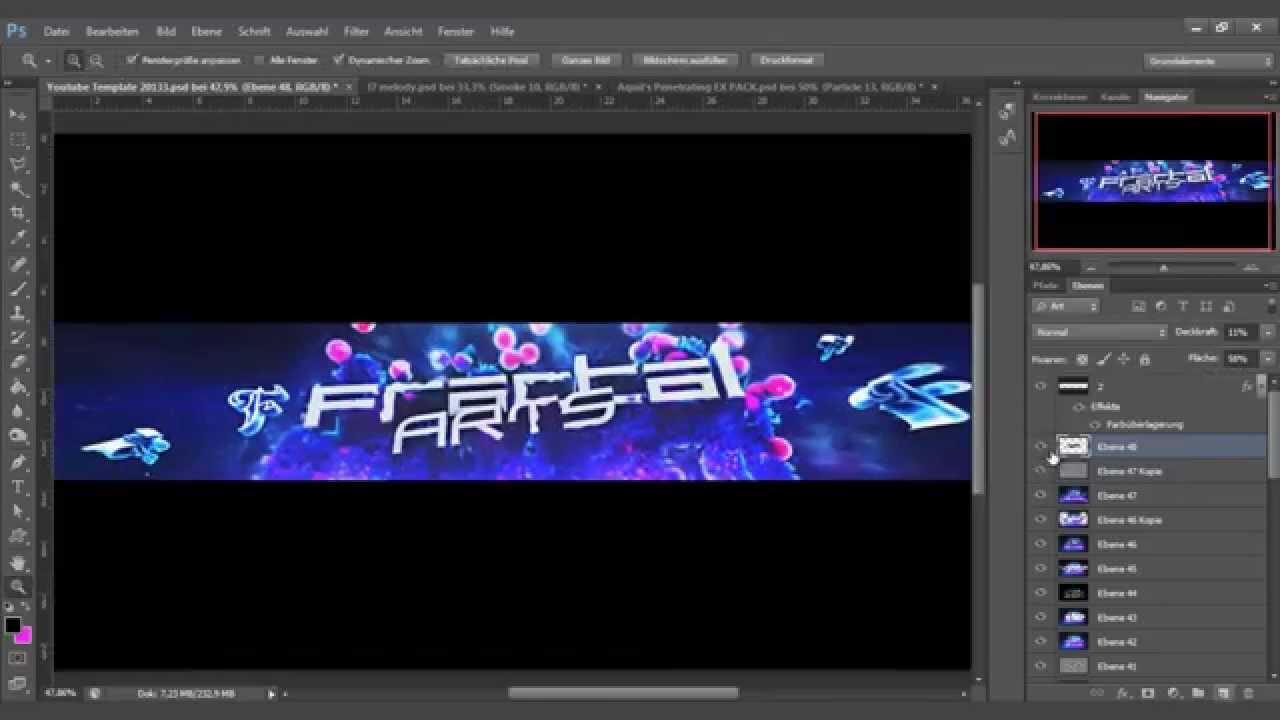This screenshot has height=720, width=1280.
Task: Select the Rectangular Marquee tool
Action: tap(18, 140)
